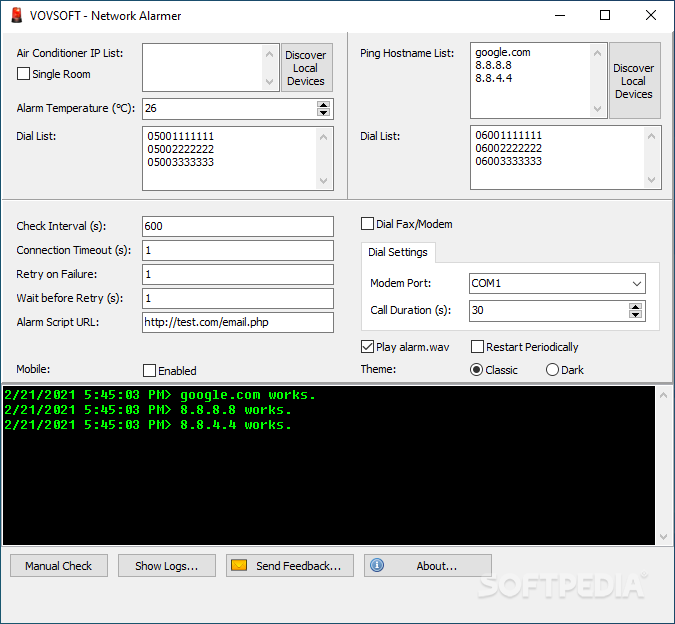Click 05003333333 in left Dial List
Image resolution: width=675 pixels, height=624 pixels.
coord(180,162)
